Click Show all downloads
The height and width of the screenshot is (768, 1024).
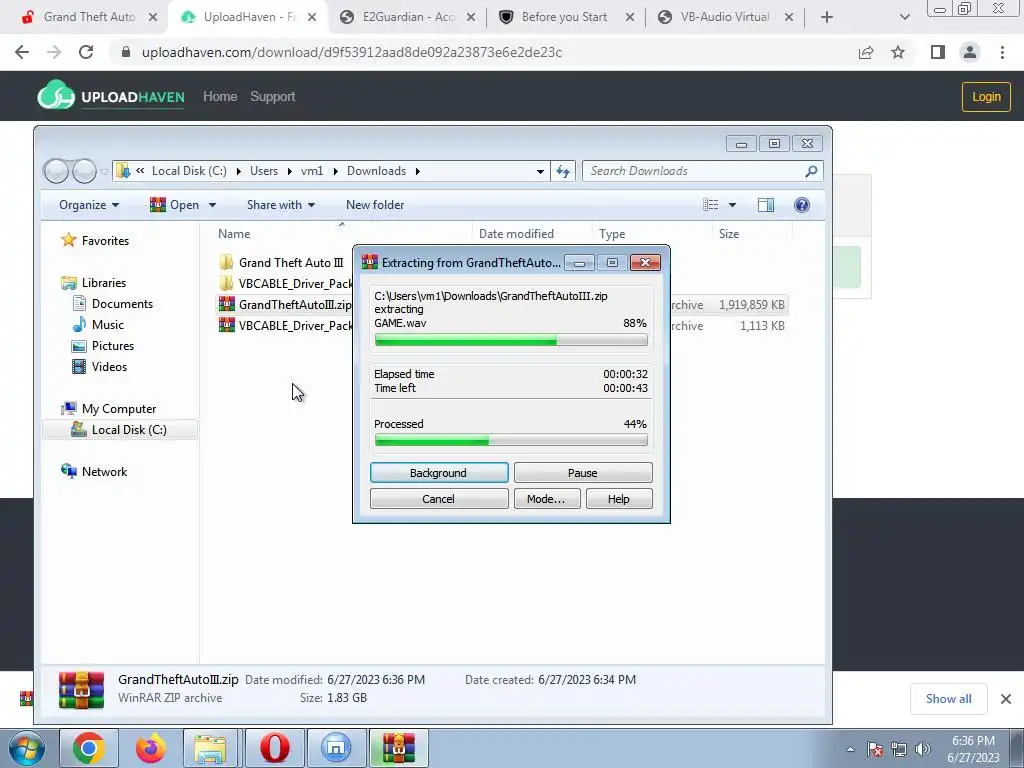click(x=948, y=699)
